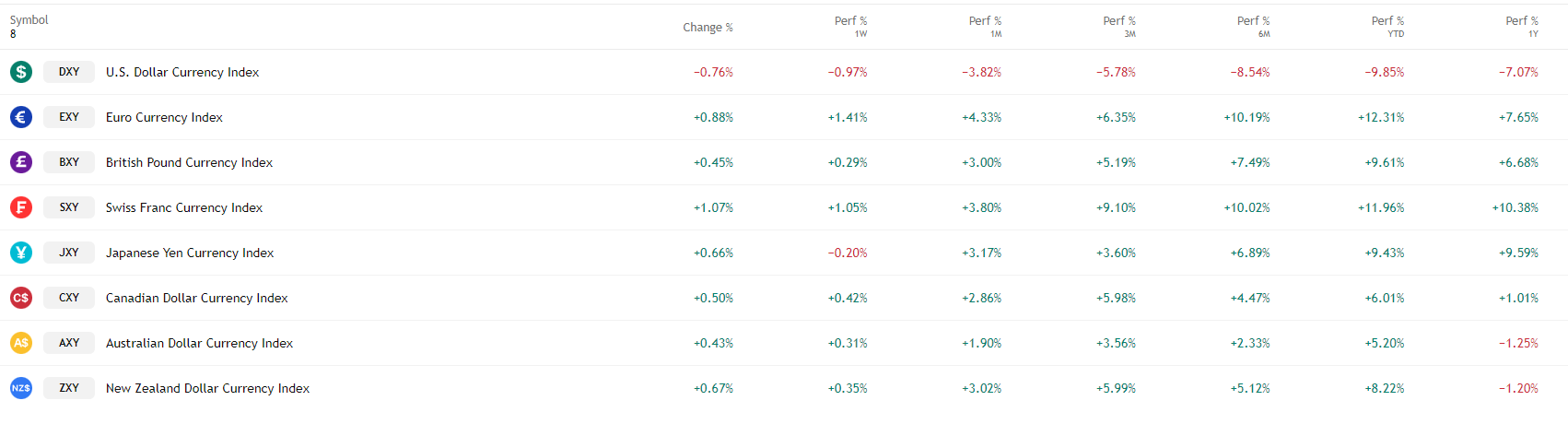The image size is (1568, 424).
Task: Click the Japanese Yen teal icon
Action: 21,253
